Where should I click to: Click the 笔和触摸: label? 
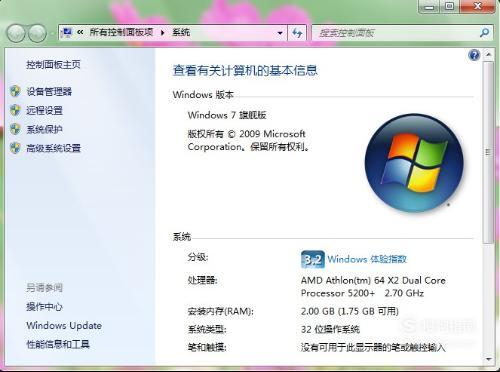207,348
